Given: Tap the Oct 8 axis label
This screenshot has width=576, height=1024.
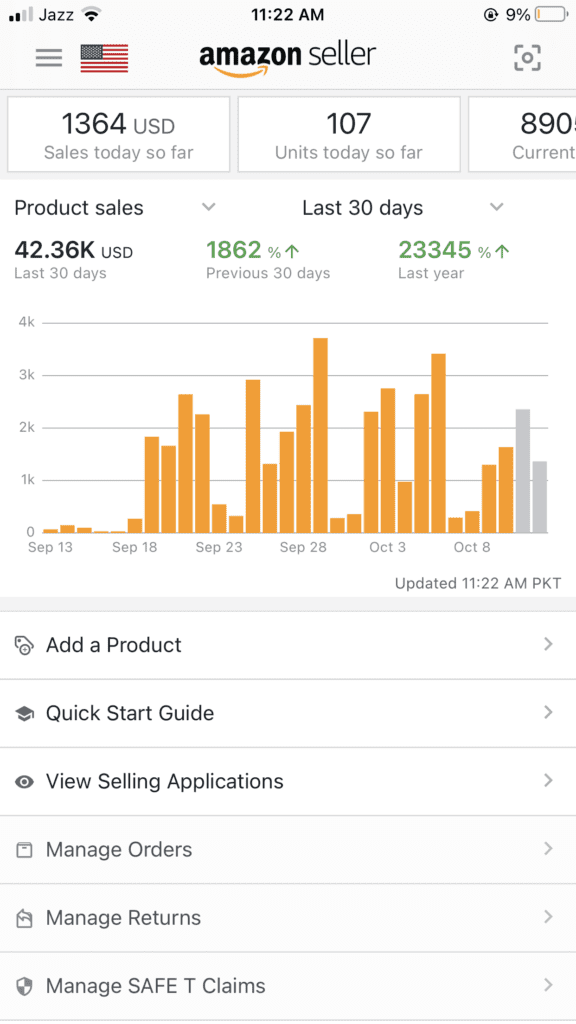Looking at the screenshot, I should click(472, 547).
